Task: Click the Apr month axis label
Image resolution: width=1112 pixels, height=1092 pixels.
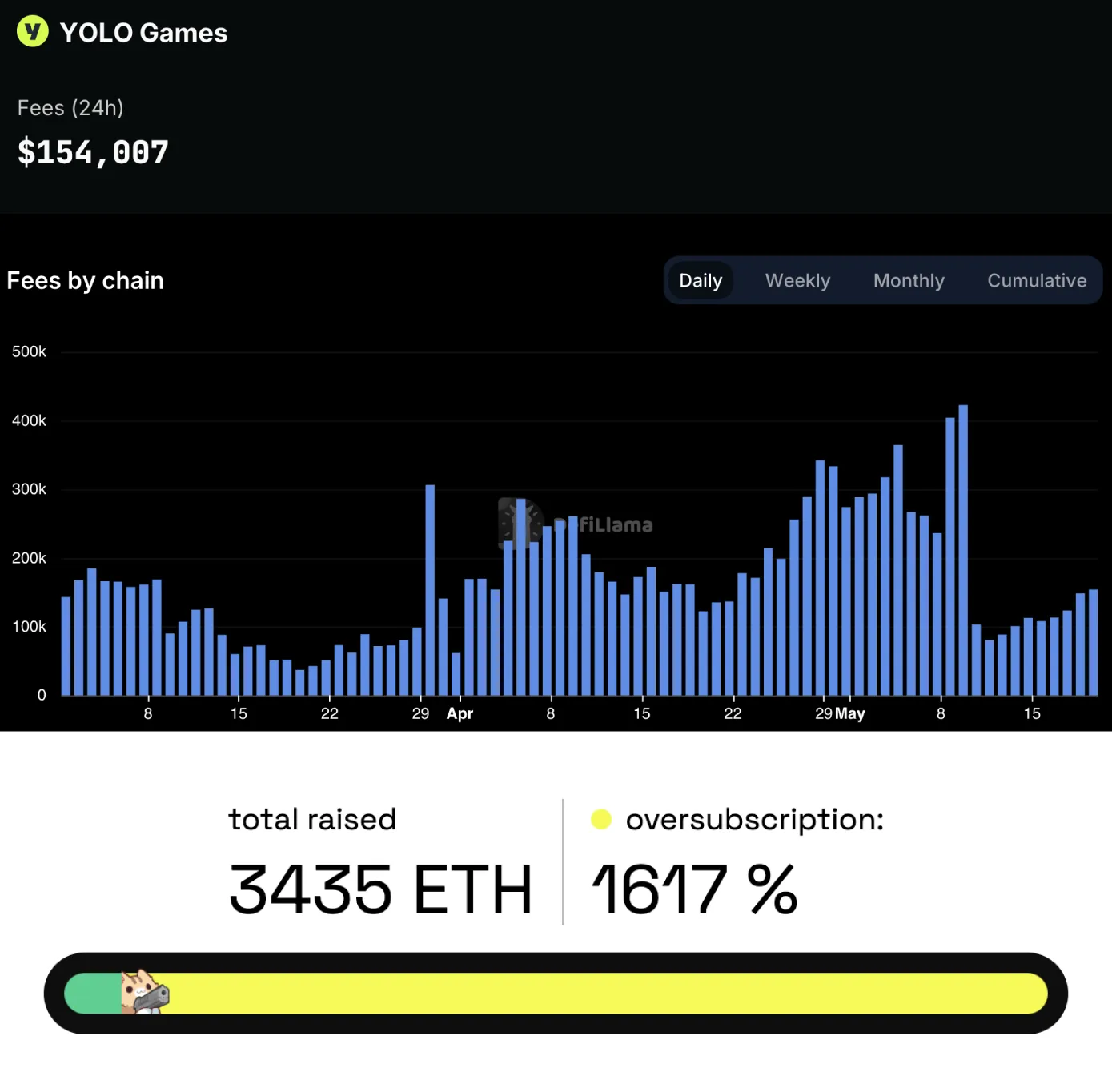Action: tap(460, 713)
